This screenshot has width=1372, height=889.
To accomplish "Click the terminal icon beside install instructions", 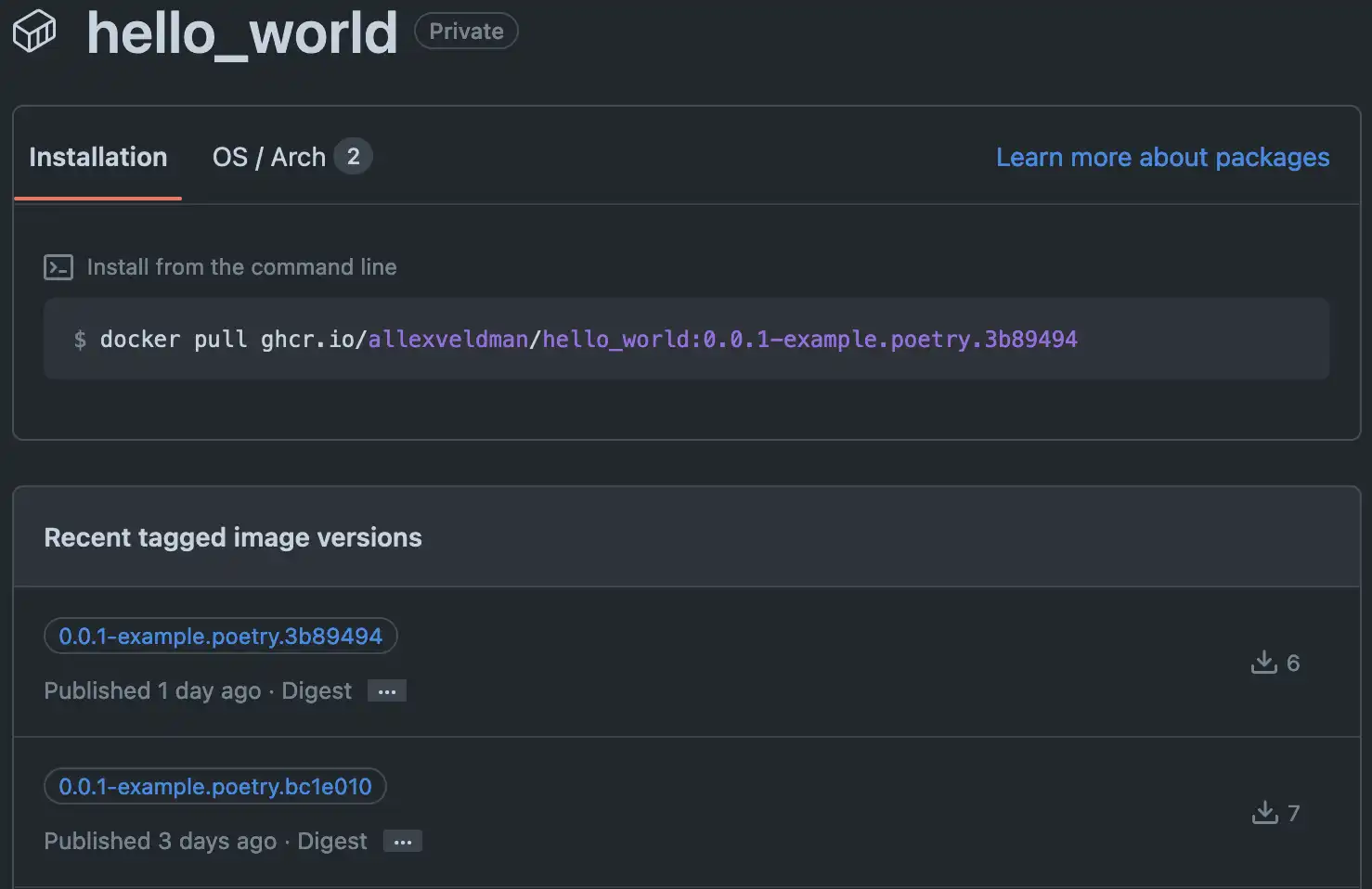I will [x=58, y=267].
